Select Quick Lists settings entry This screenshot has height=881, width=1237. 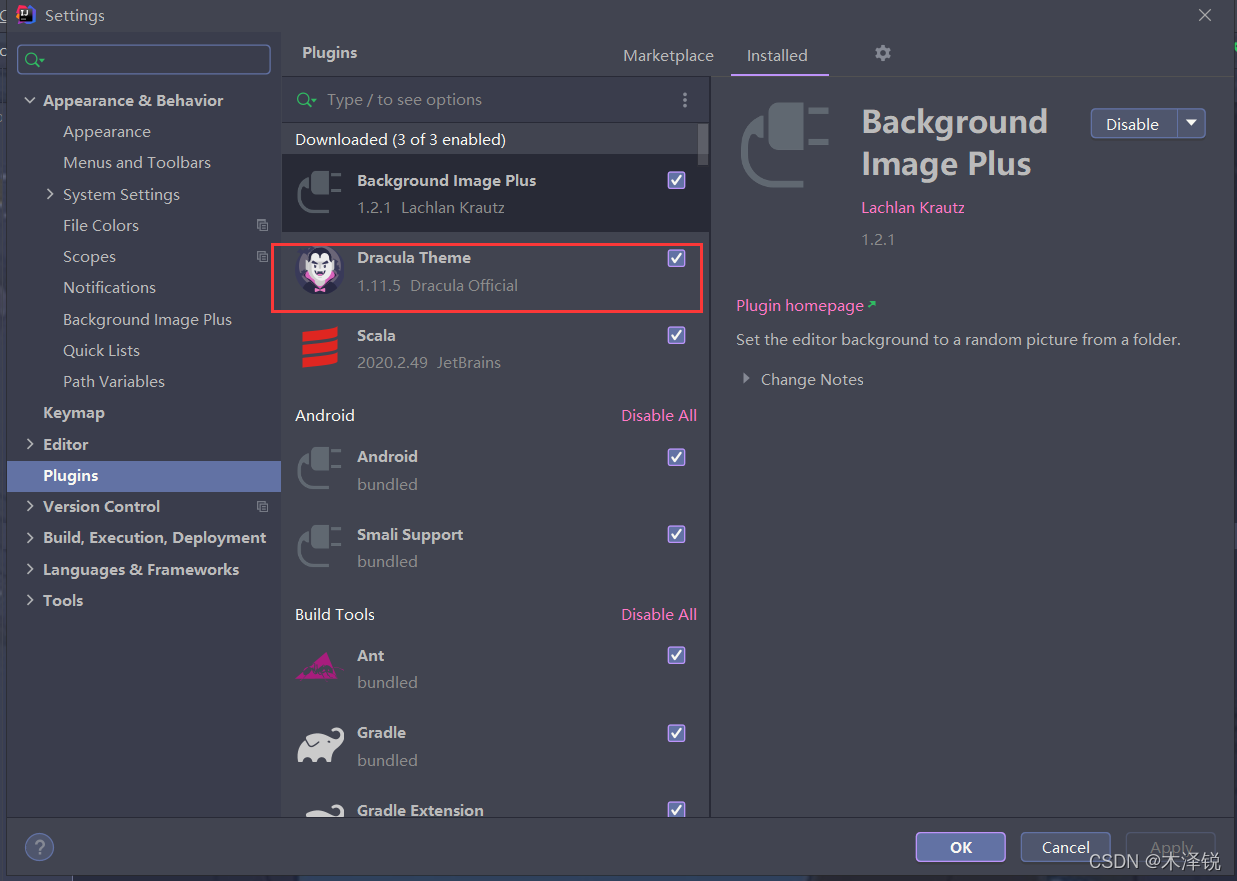click(x=101, y=350)
